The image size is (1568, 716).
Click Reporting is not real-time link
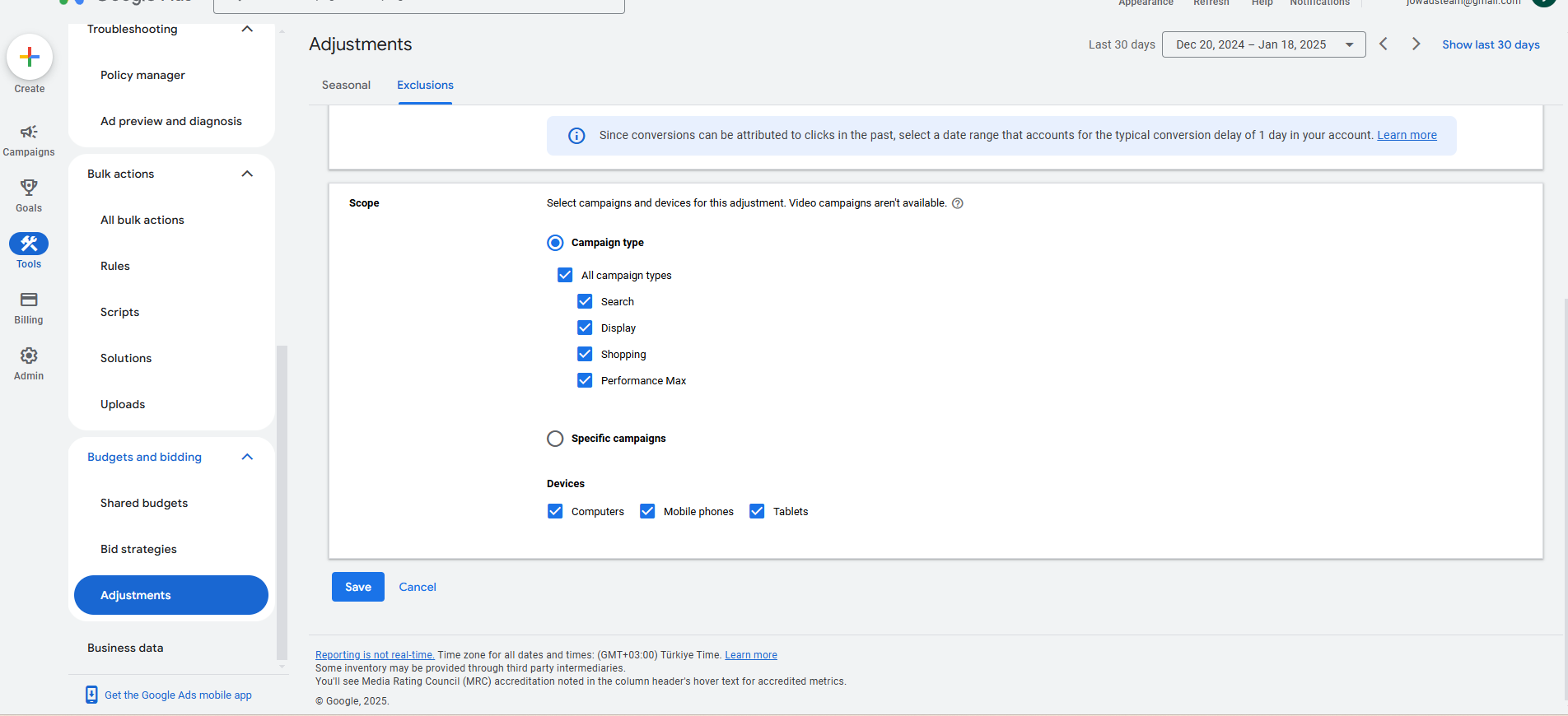point(375,655)
